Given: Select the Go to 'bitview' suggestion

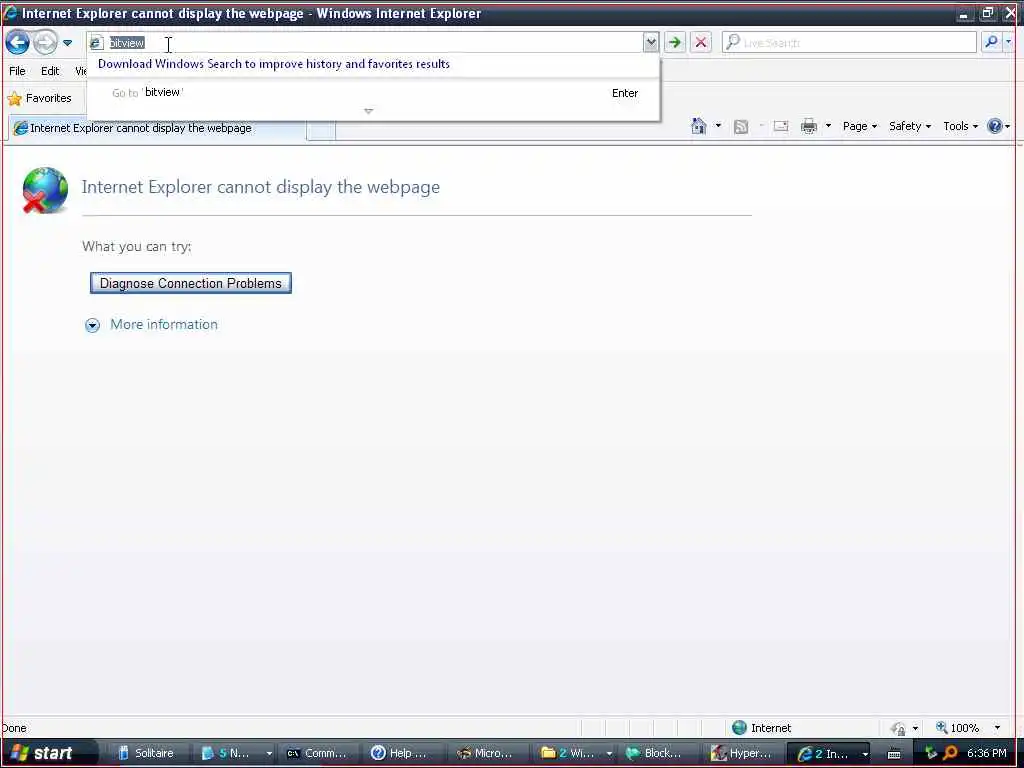Looking at the screenshot, I should [x=374, y=93].
